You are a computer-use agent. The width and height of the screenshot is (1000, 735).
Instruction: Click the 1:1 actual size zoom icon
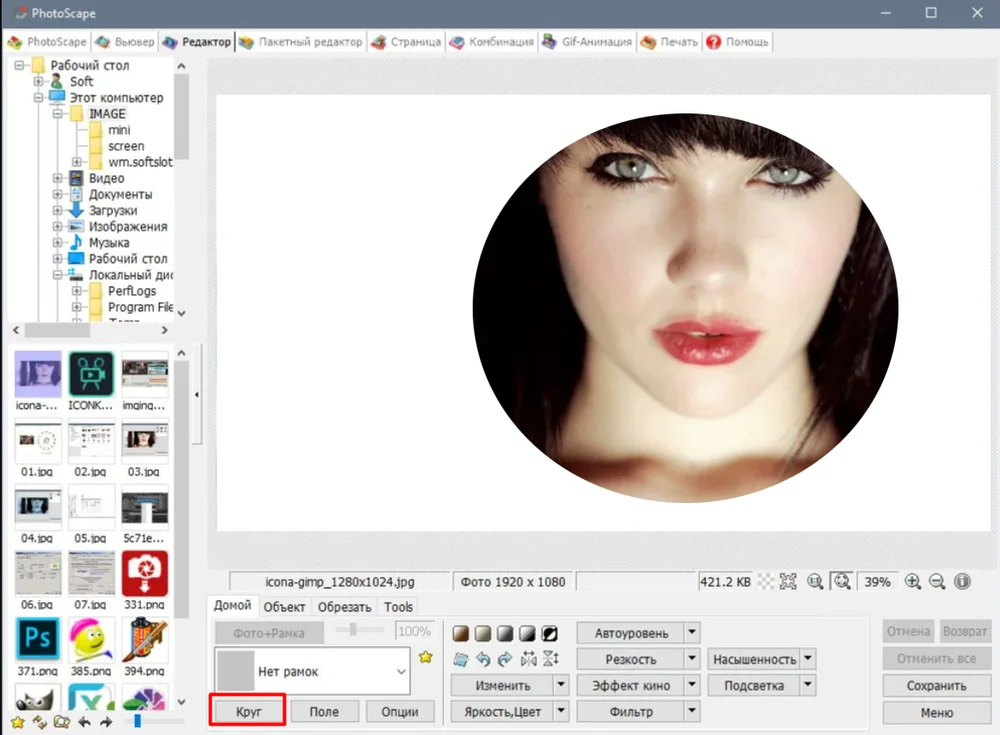[x=815, y=581]
